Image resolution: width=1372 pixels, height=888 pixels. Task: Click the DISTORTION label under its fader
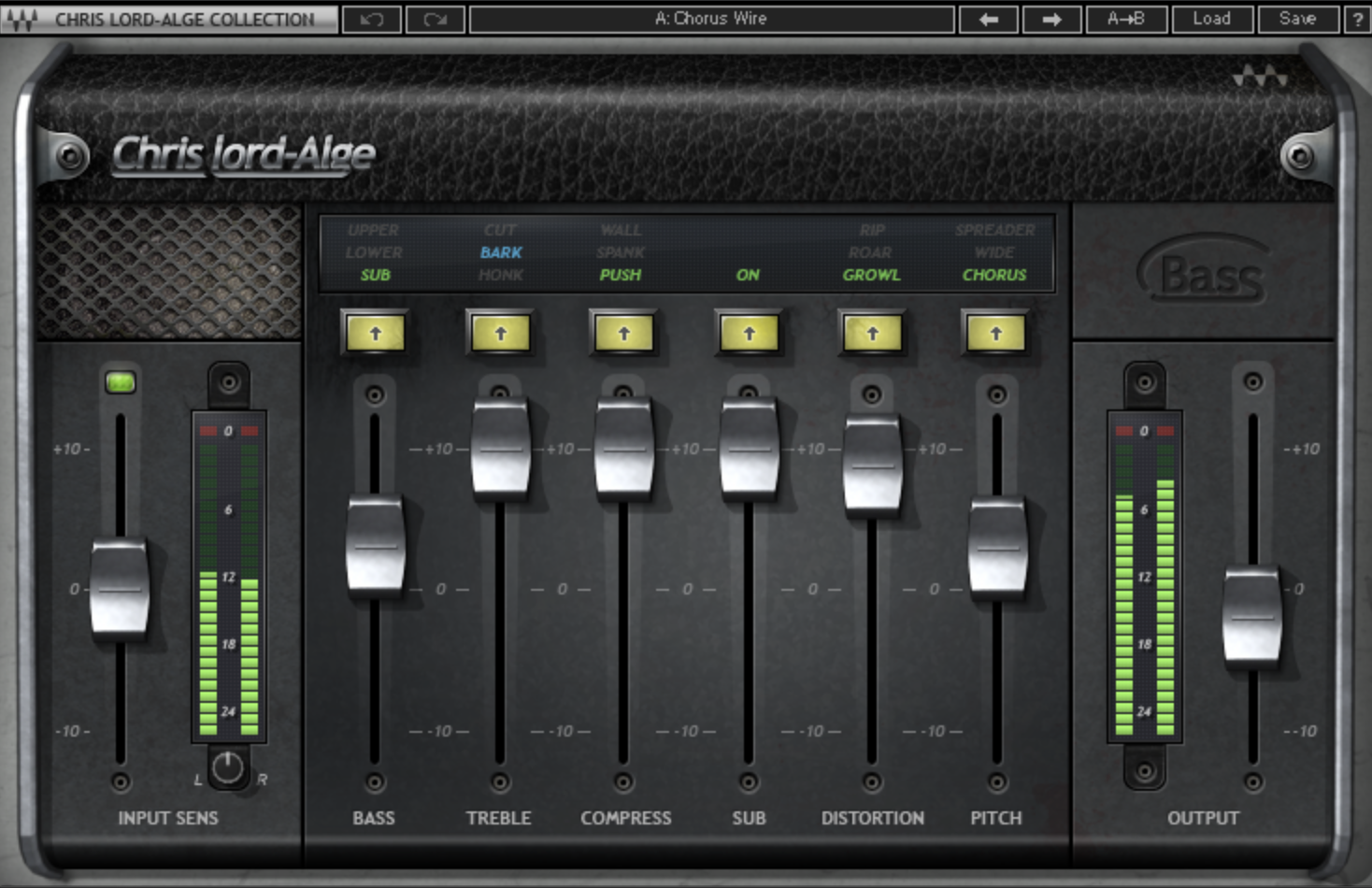[x=873, y=818]
